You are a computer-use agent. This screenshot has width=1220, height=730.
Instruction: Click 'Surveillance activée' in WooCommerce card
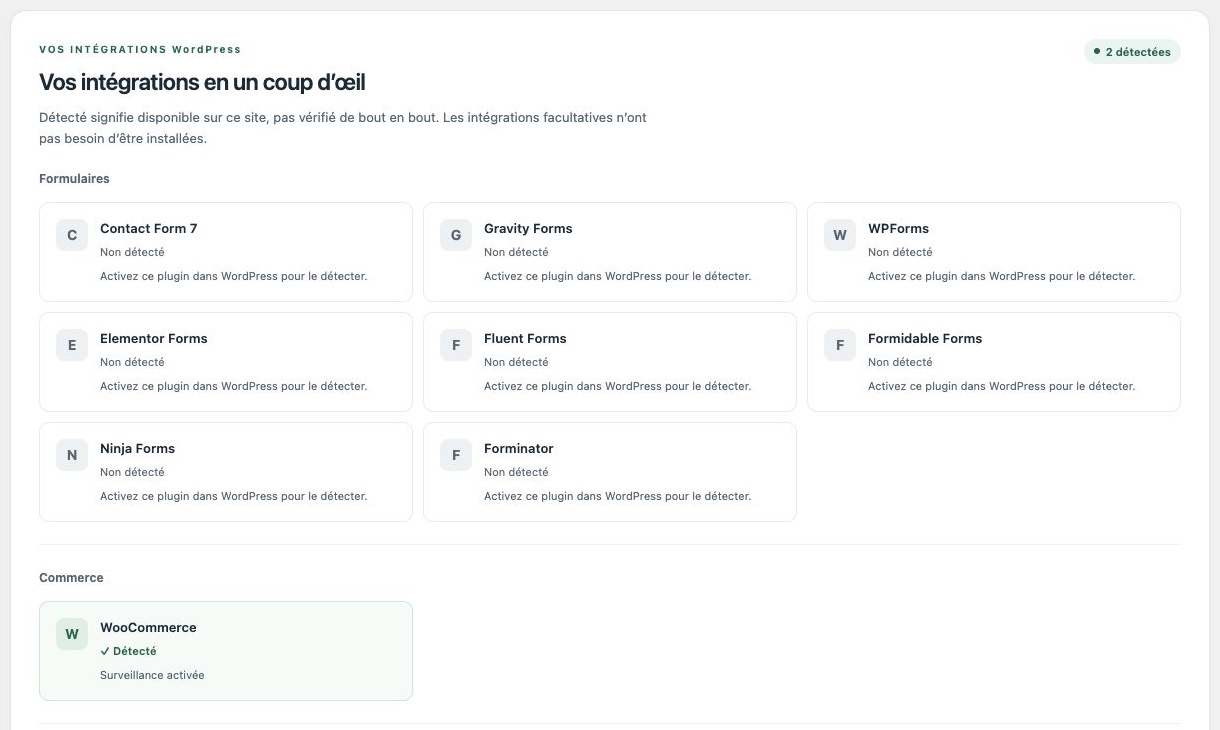point(152,676)
